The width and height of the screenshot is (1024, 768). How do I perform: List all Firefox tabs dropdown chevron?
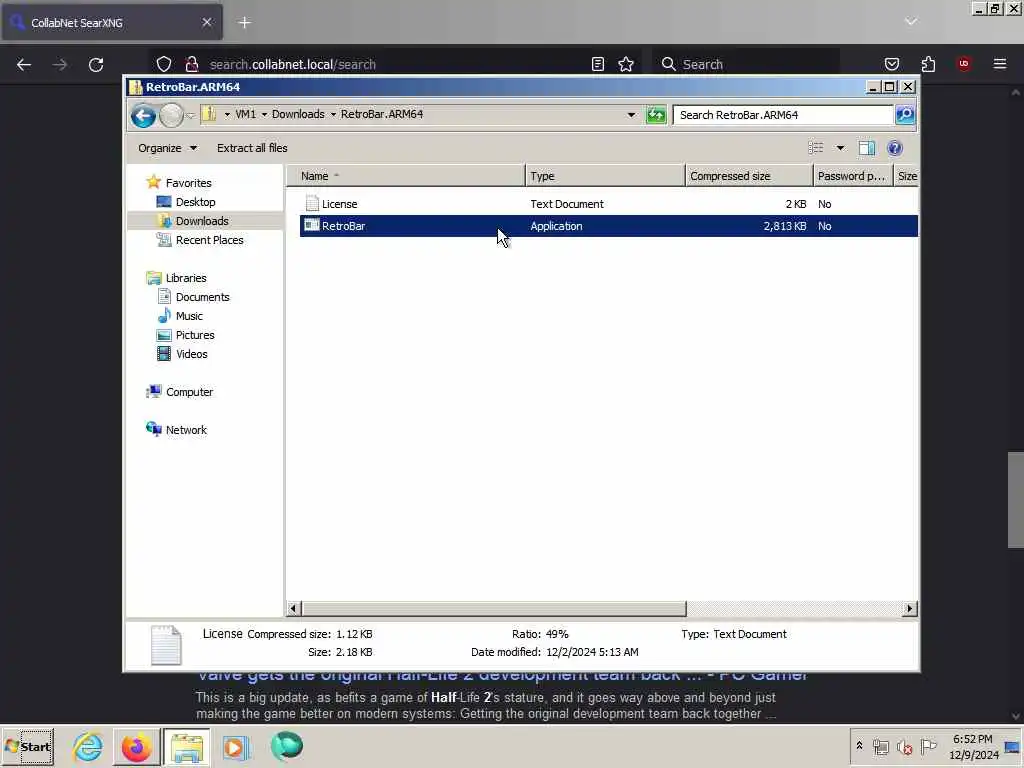point(911,22)
